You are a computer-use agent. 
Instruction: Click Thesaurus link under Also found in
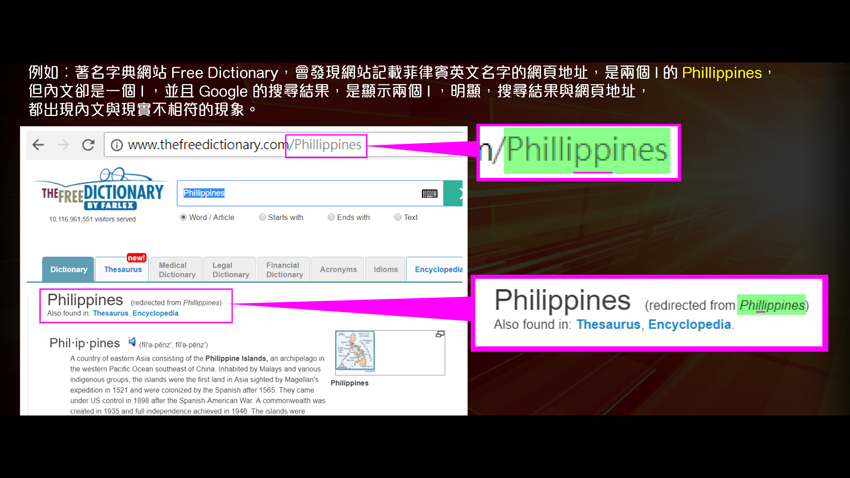tap(111, 313)
